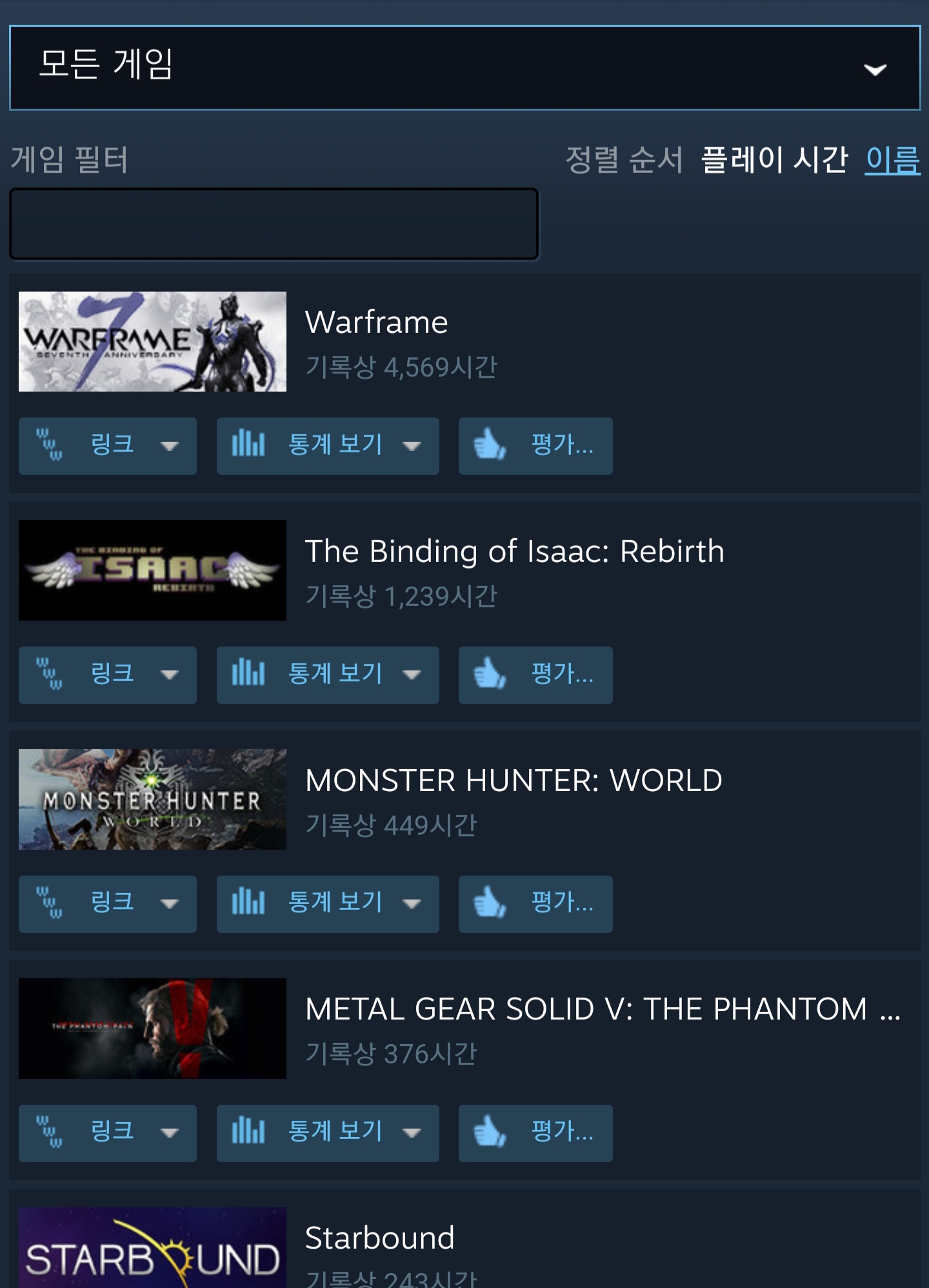This screenshot has height=1288, width=929.
Task: Click the game filter text input field
Action: pos(274,224)
